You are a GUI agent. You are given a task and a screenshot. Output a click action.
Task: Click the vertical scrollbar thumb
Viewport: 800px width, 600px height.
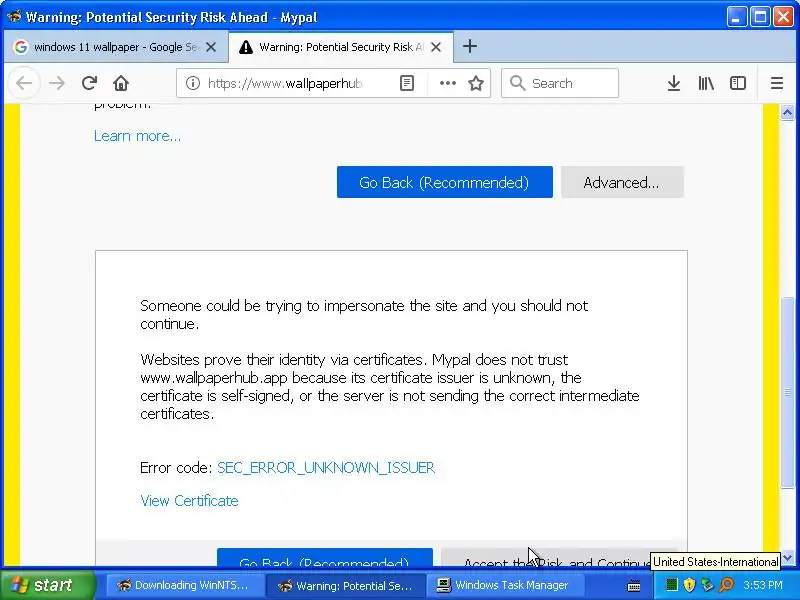787,393
